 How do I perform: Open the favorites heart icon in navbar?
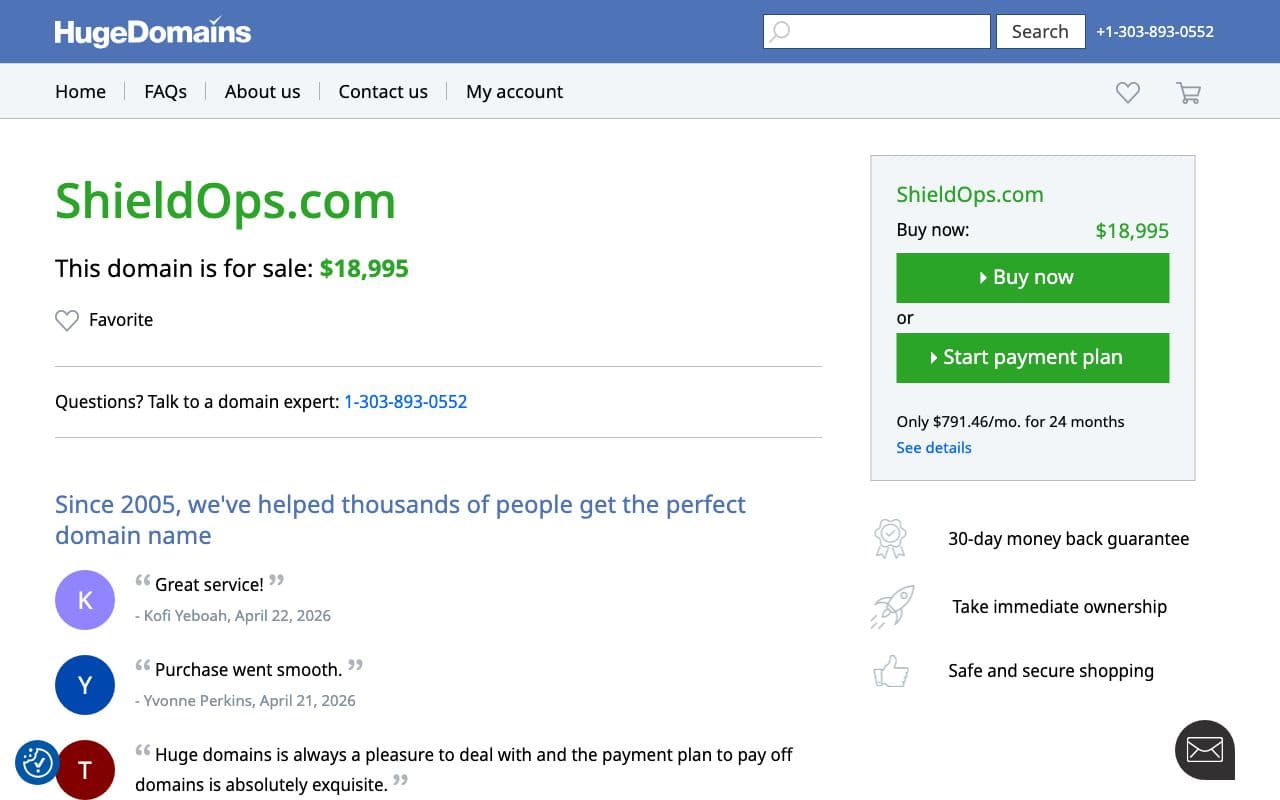point(1128,92)
